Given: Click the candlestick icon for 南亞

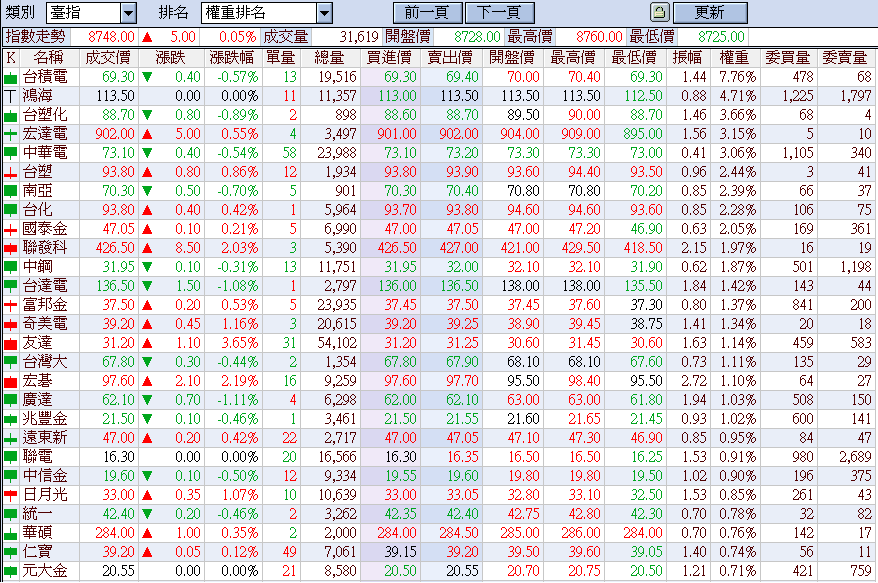Looking at the screenshot, I should click(x=11, y=192).
